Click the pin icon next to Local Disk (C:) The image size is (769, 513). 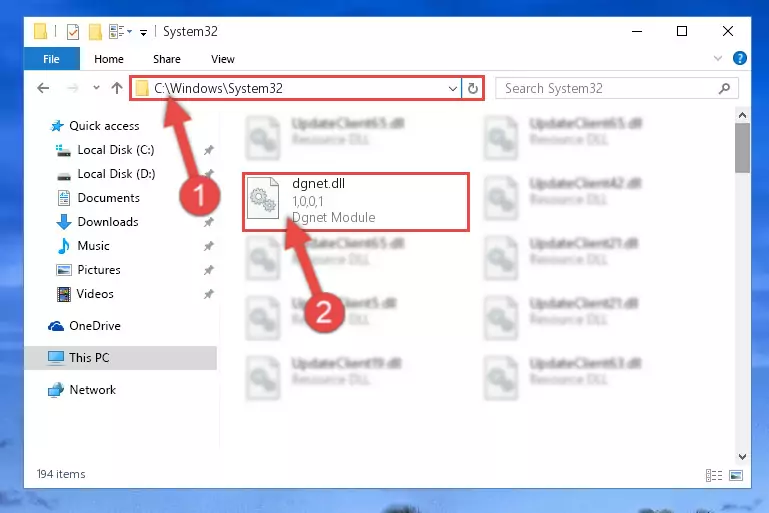click(209, 150)
